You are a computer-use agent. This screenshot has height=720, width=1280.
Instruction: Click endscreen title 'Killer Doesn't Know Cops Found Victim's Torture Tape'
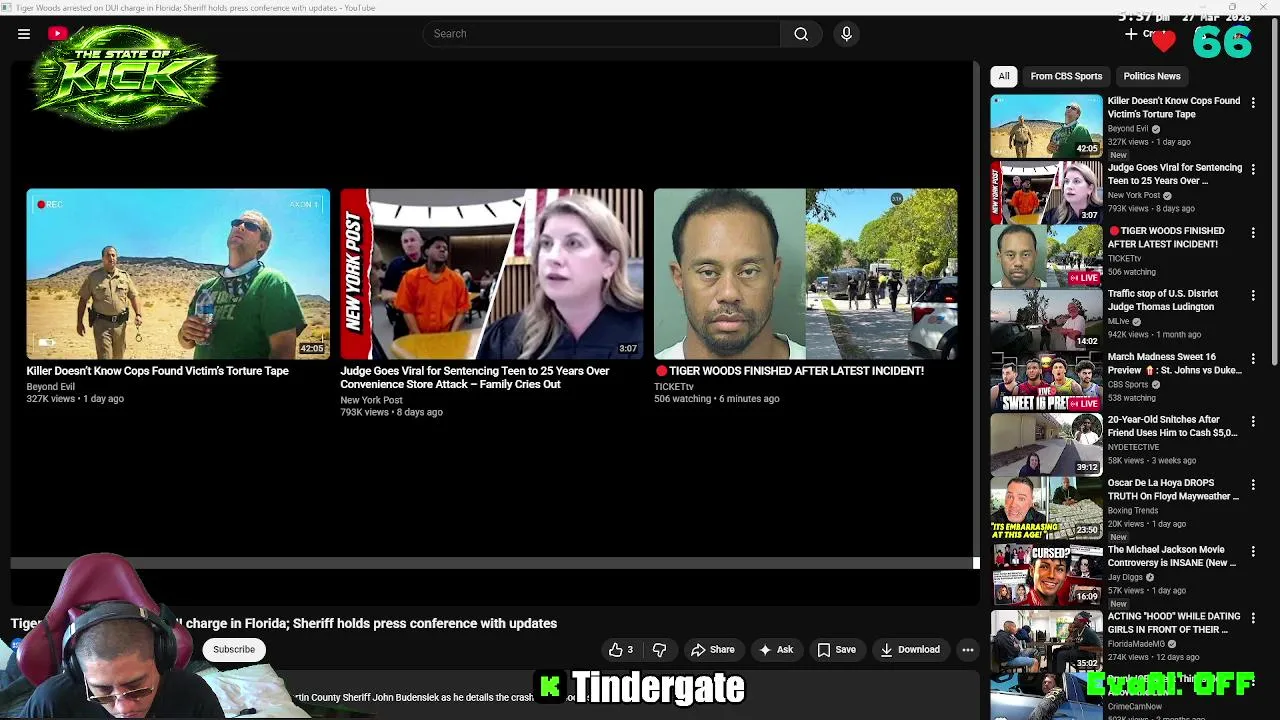point(157,371)
